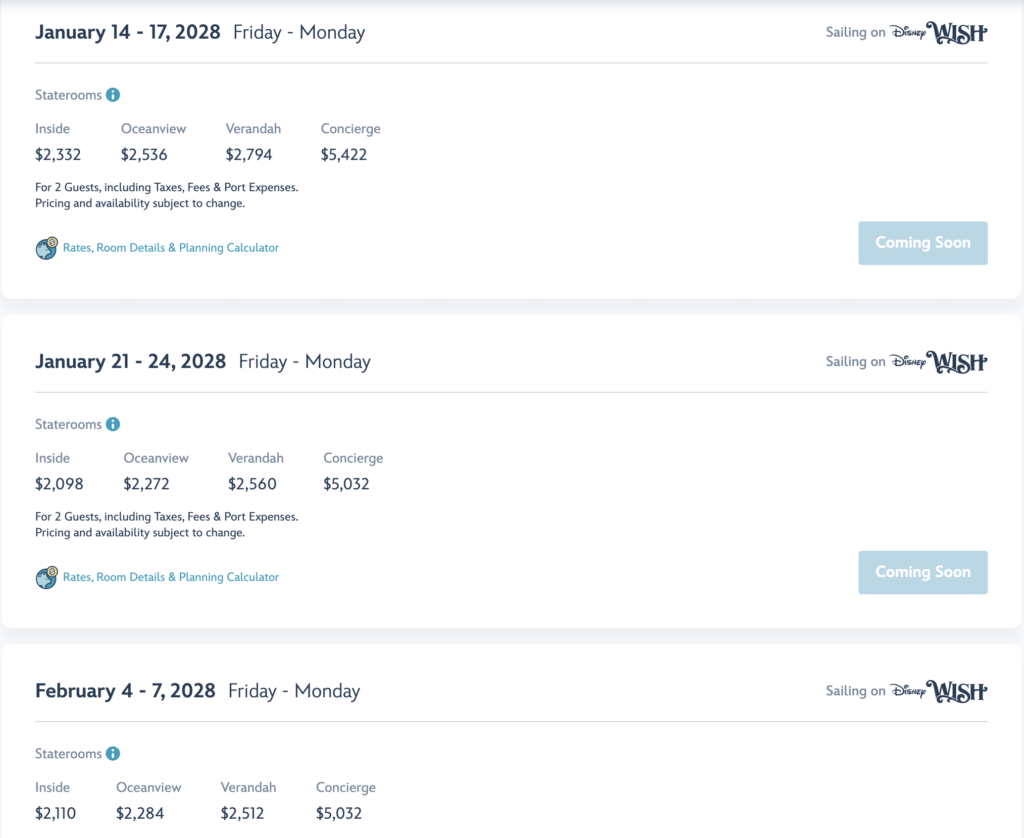Select the $2,272 Oceanview price
This screenshot has height=838, width=1024.
coord(146,484)
